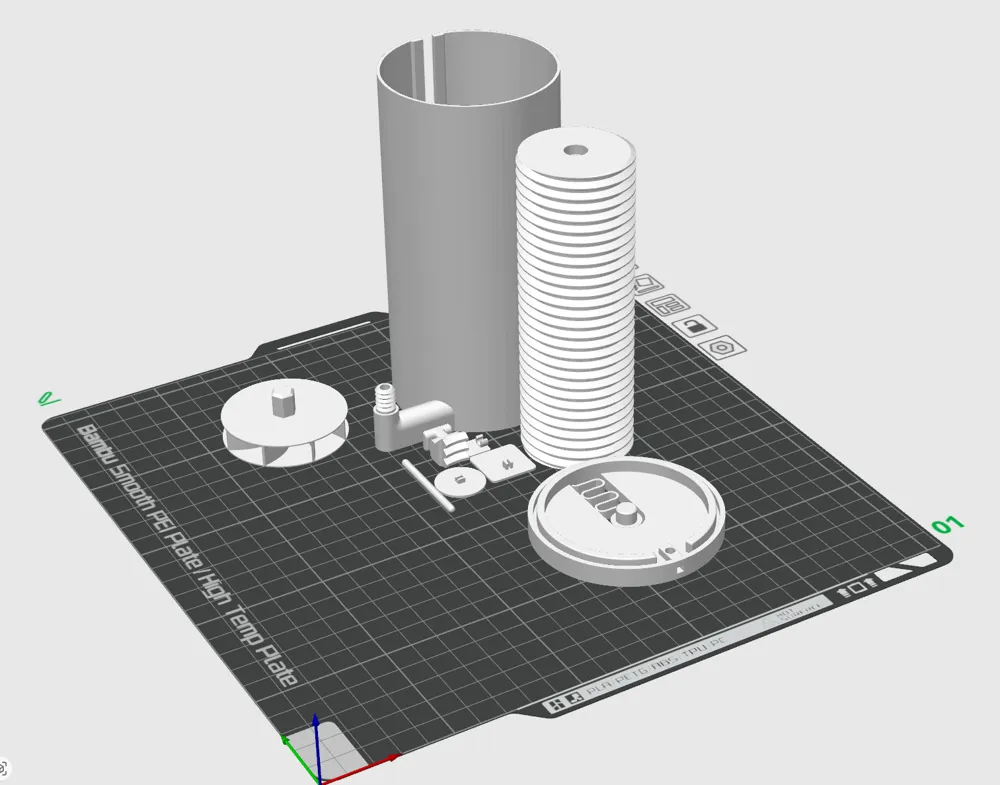Select the small toothed clip part
Screen dimensions: 1000x785
click(x=447, y=443)
